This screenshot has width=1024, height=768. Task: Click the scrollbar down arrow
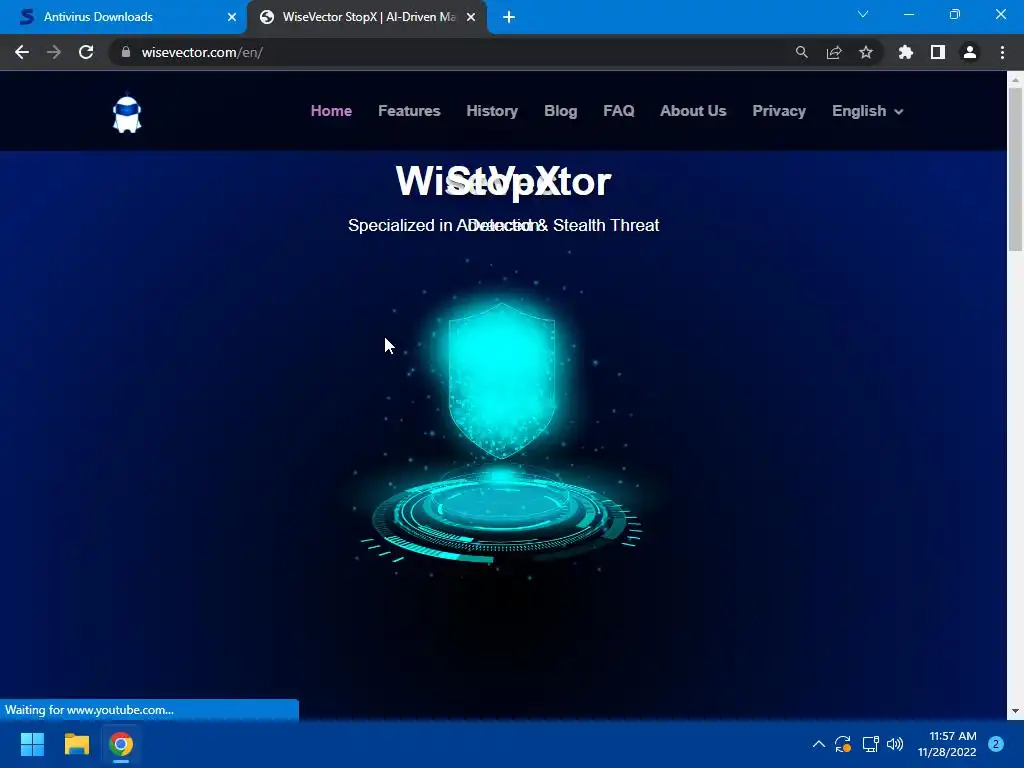point(1015,711)
